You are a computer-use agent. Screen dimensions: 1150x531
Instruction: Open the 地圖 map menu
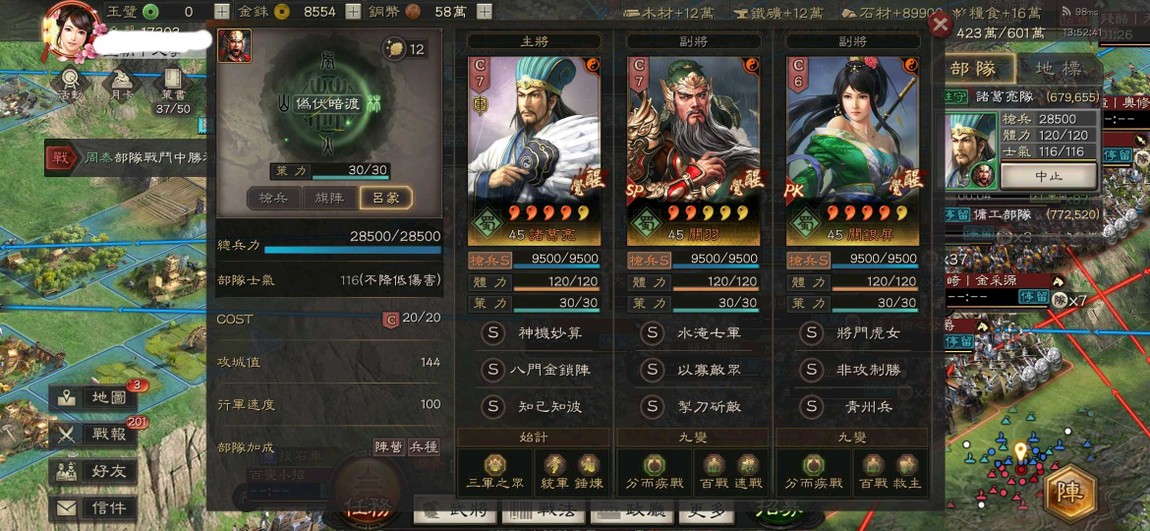point(93,398)
